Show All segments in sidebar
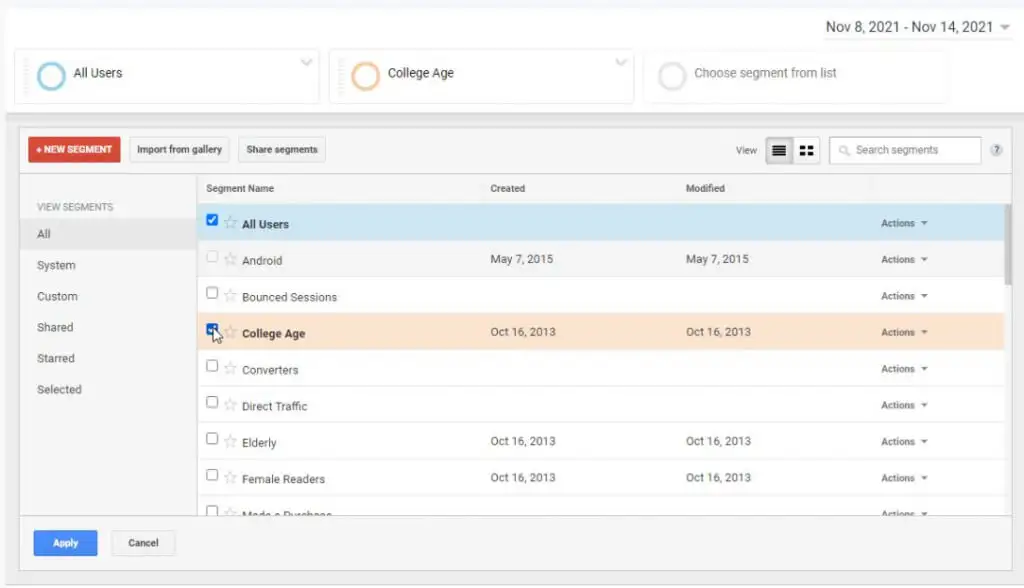Image resolution: width=1024 pixels, height=588 pixels. tap(108, 234)
